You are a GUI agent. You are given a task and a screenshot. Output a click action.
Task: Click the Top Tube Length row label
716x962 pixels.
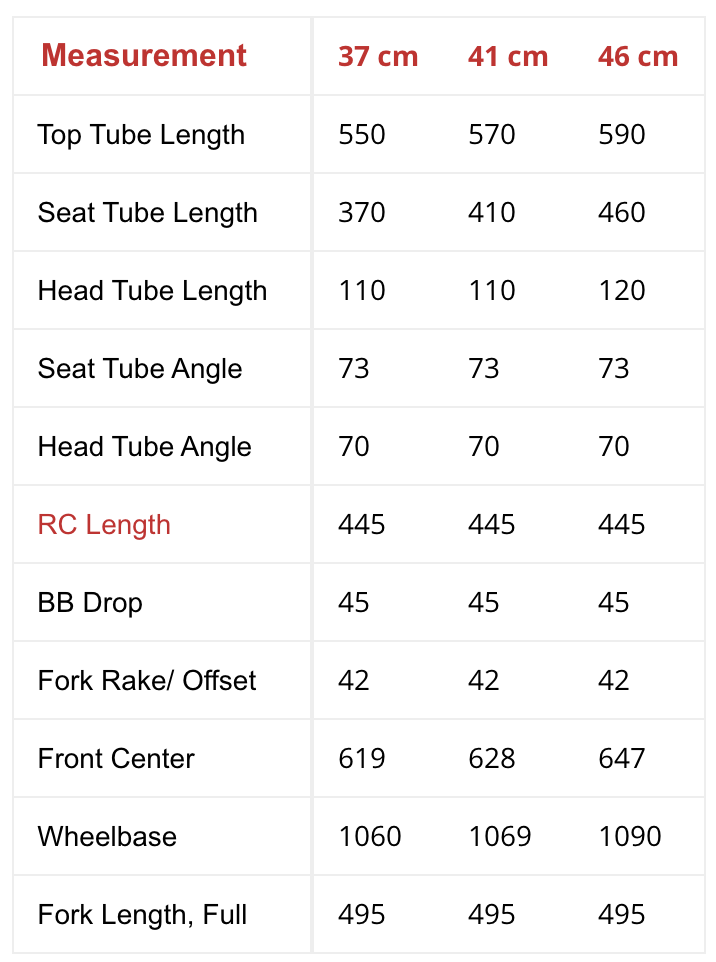point(141,135)
